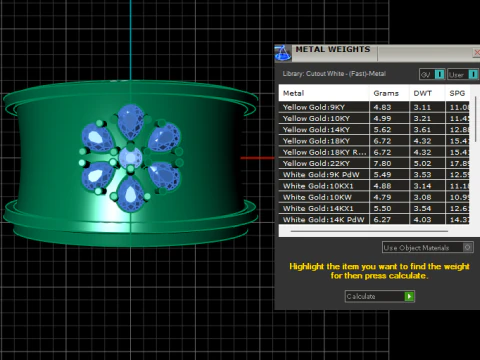The height and width of the screenshot is (360, 480).
Task: Select the White Gold:14KX1 row
Action: (374, 208)
